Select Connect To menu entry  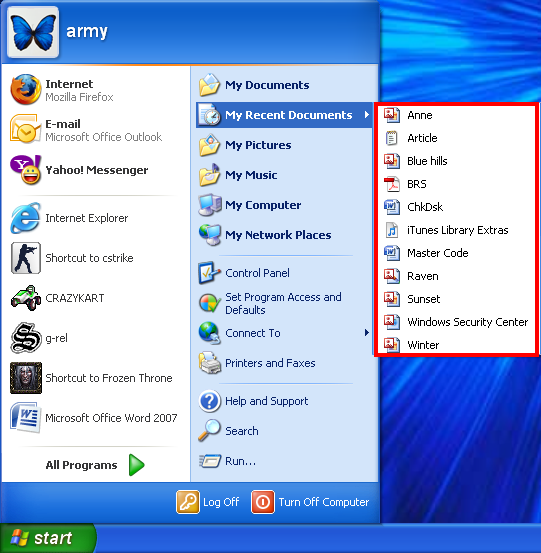[x=284, y=333]
